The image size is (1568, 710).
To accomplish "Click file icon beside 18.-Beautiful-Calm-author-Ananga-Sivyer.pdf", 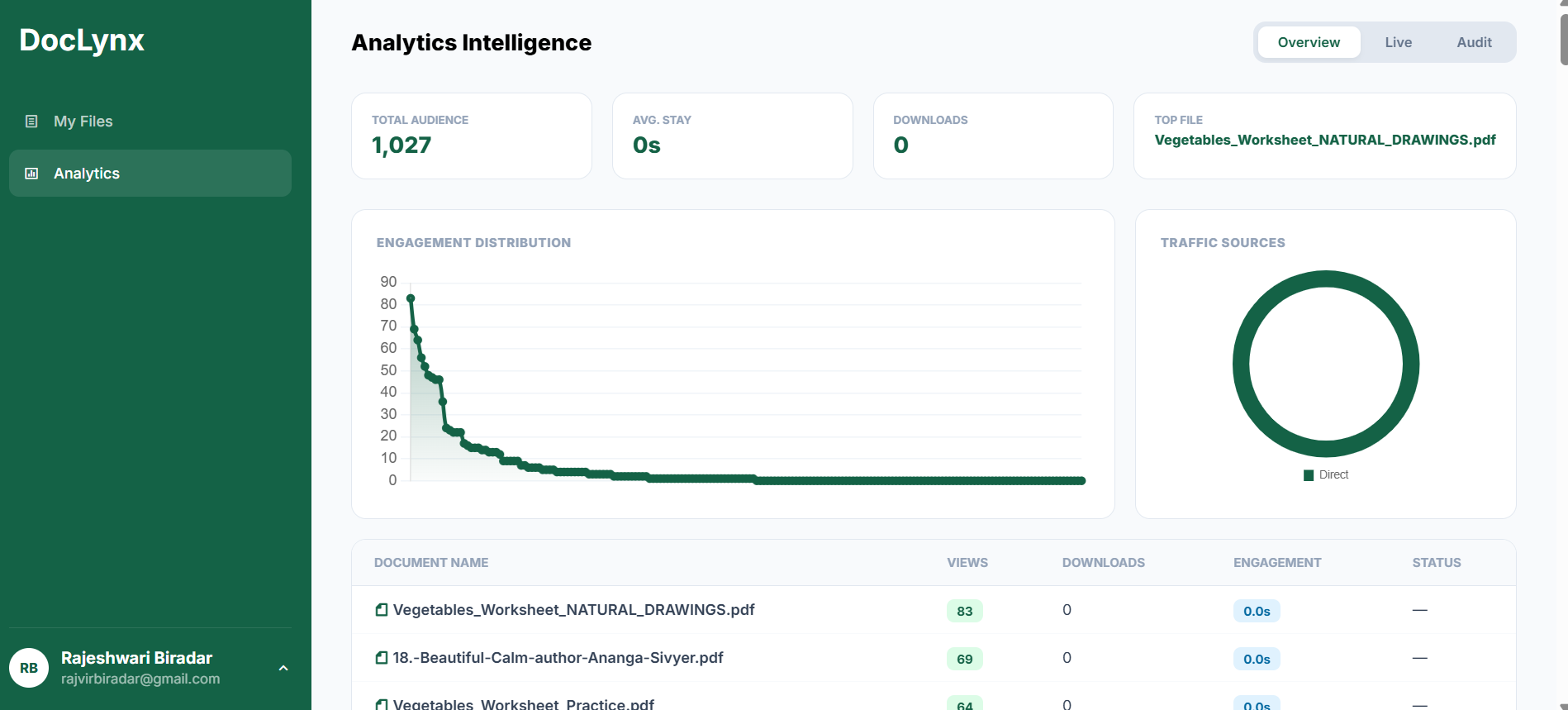I will click(381, 658).
